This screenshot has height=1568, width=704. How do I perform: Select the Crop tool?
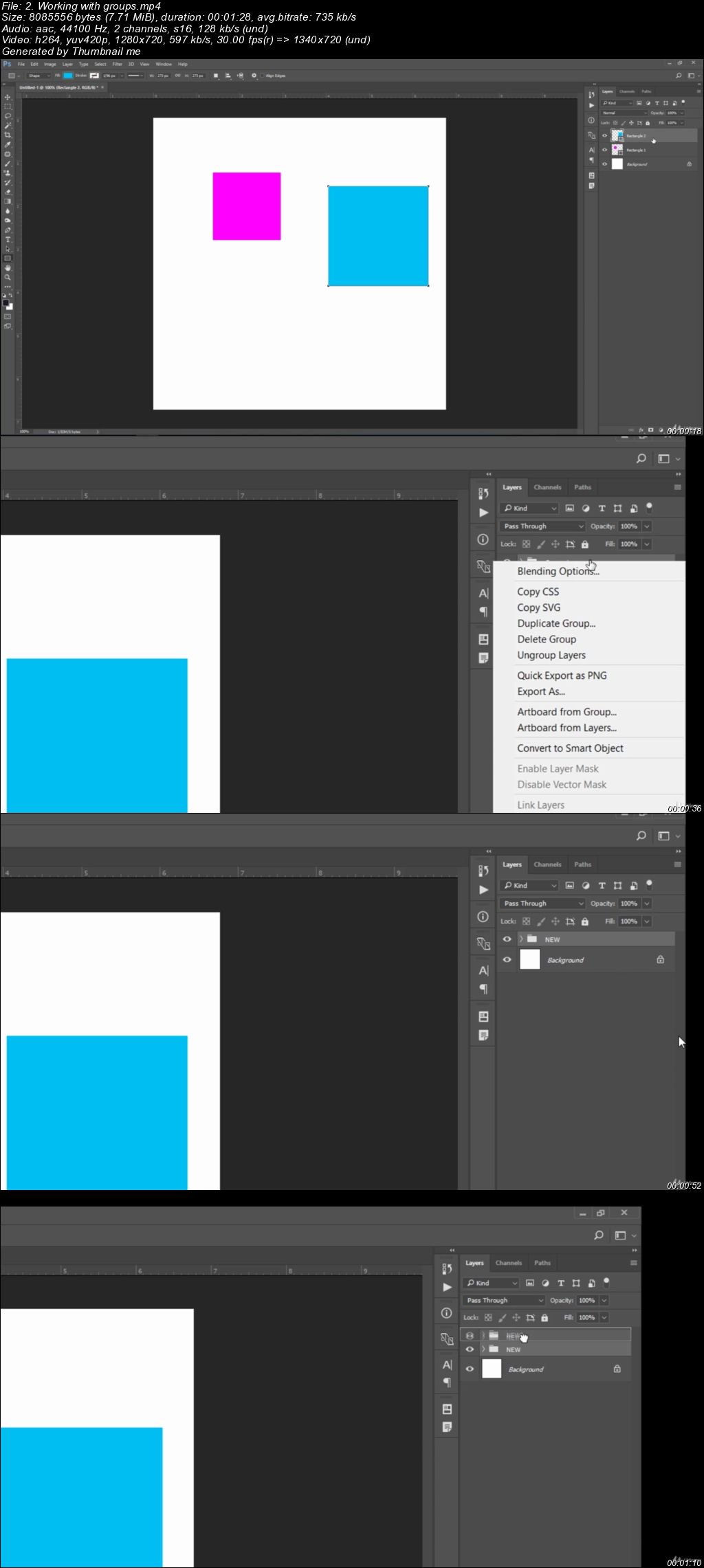(x=8, y=135)
